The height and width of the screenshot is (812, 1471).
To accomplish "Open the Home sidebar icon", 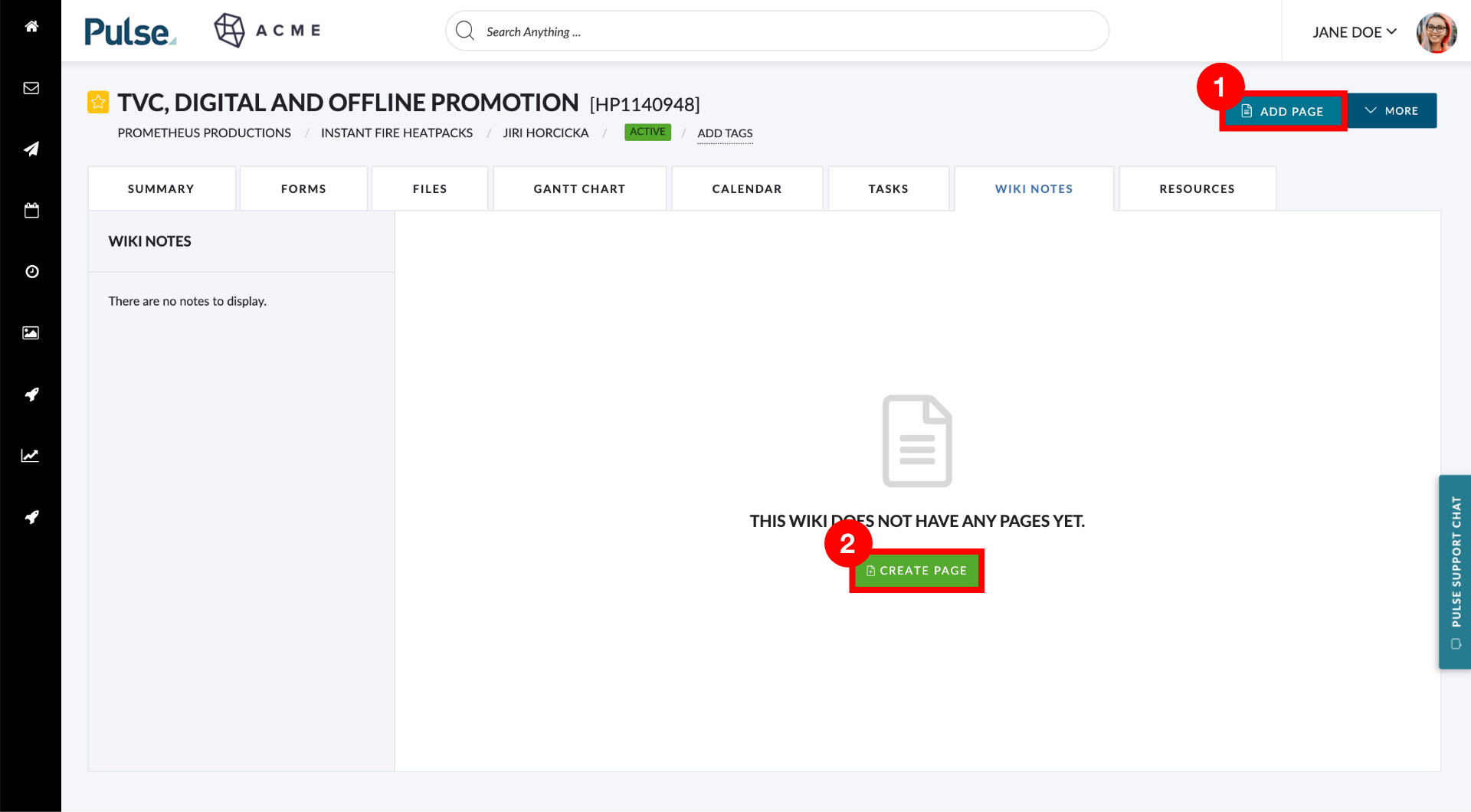I will click(31, 26).
